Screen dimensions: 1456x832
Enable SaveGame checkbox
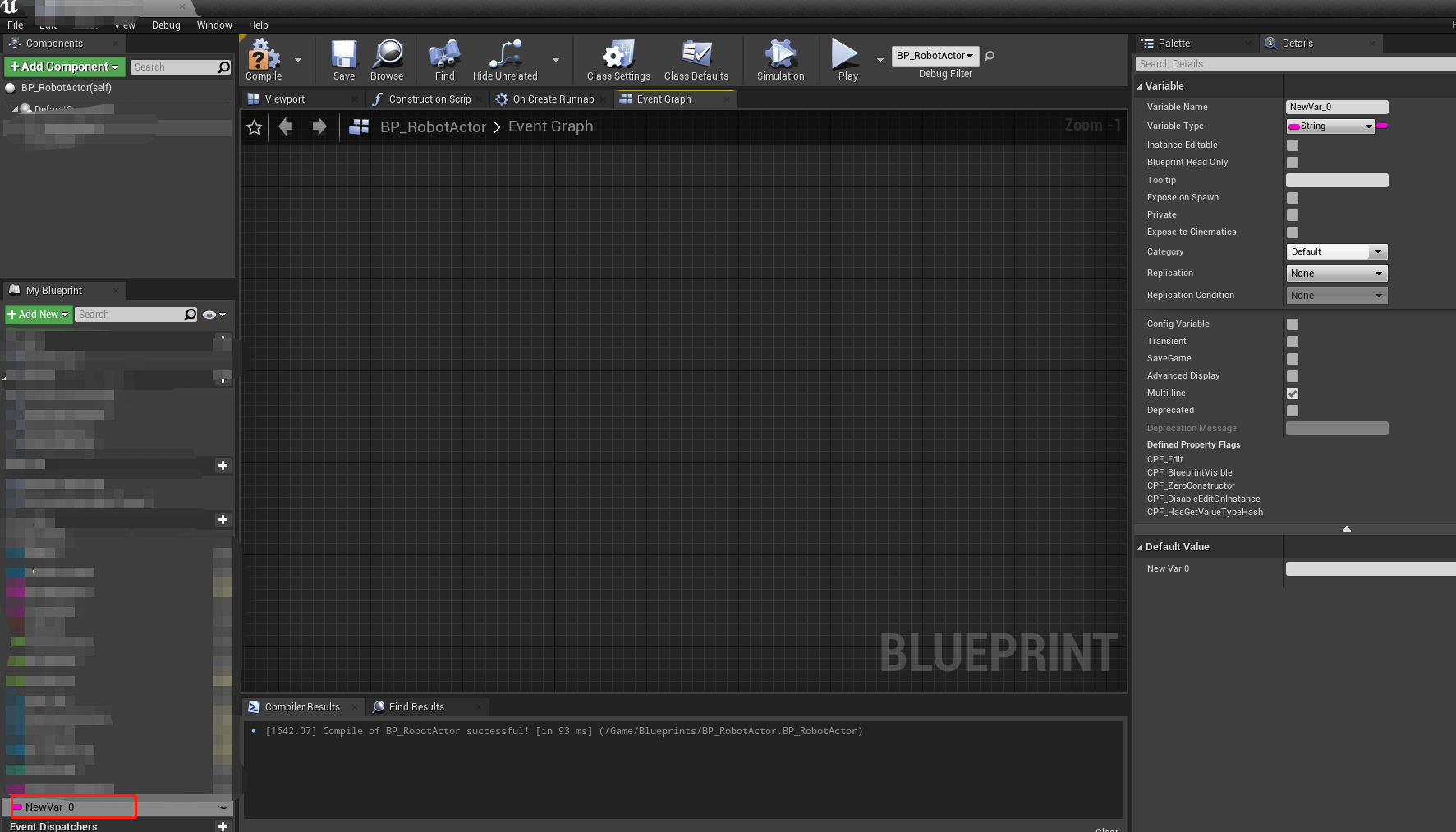click(1293, 359)
